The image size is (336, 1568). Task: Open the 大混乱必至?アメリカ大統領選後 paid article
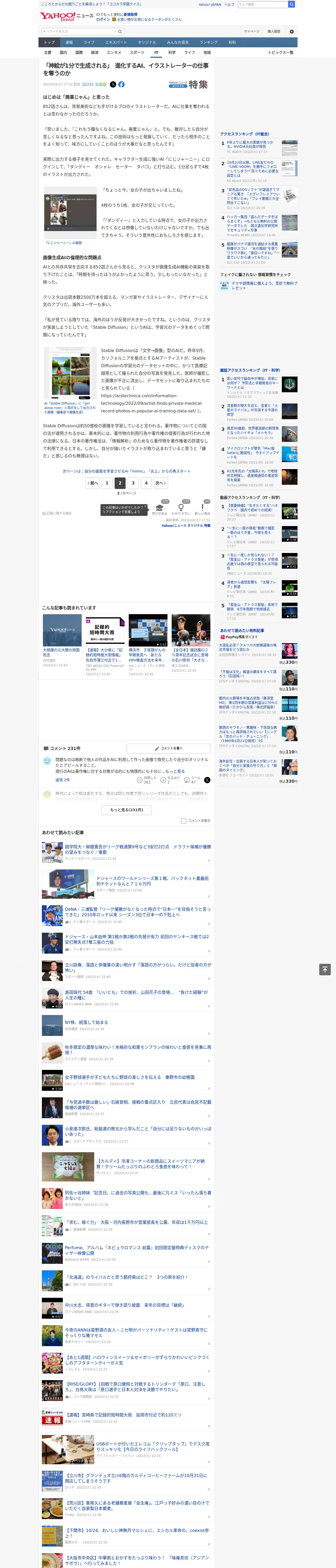[248, 648]
